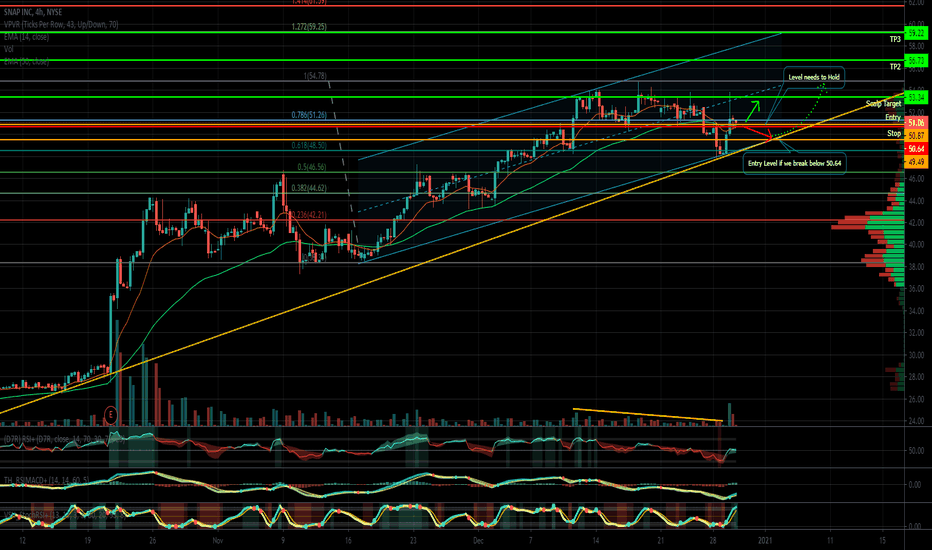This screenshot has width=932, height=550.
Task: Click the 0.382(44.62) Fibonacci label
Action: pyautogui.click(x=309, y=188)
